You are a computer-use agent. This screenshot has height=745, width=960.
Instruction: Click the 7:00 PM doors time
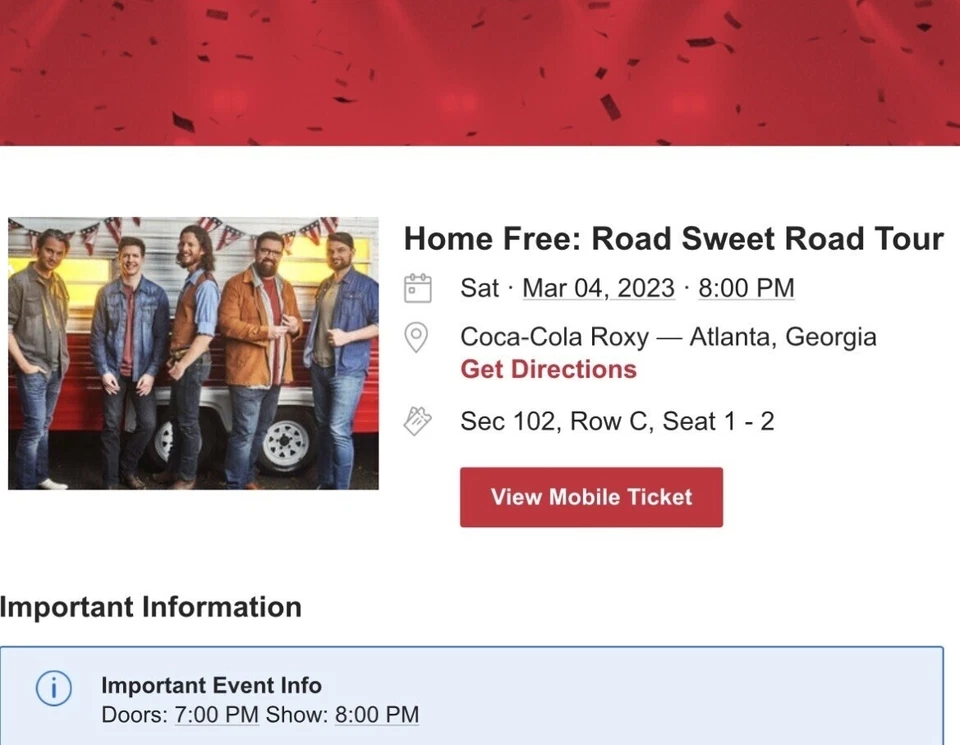point(216,715)
